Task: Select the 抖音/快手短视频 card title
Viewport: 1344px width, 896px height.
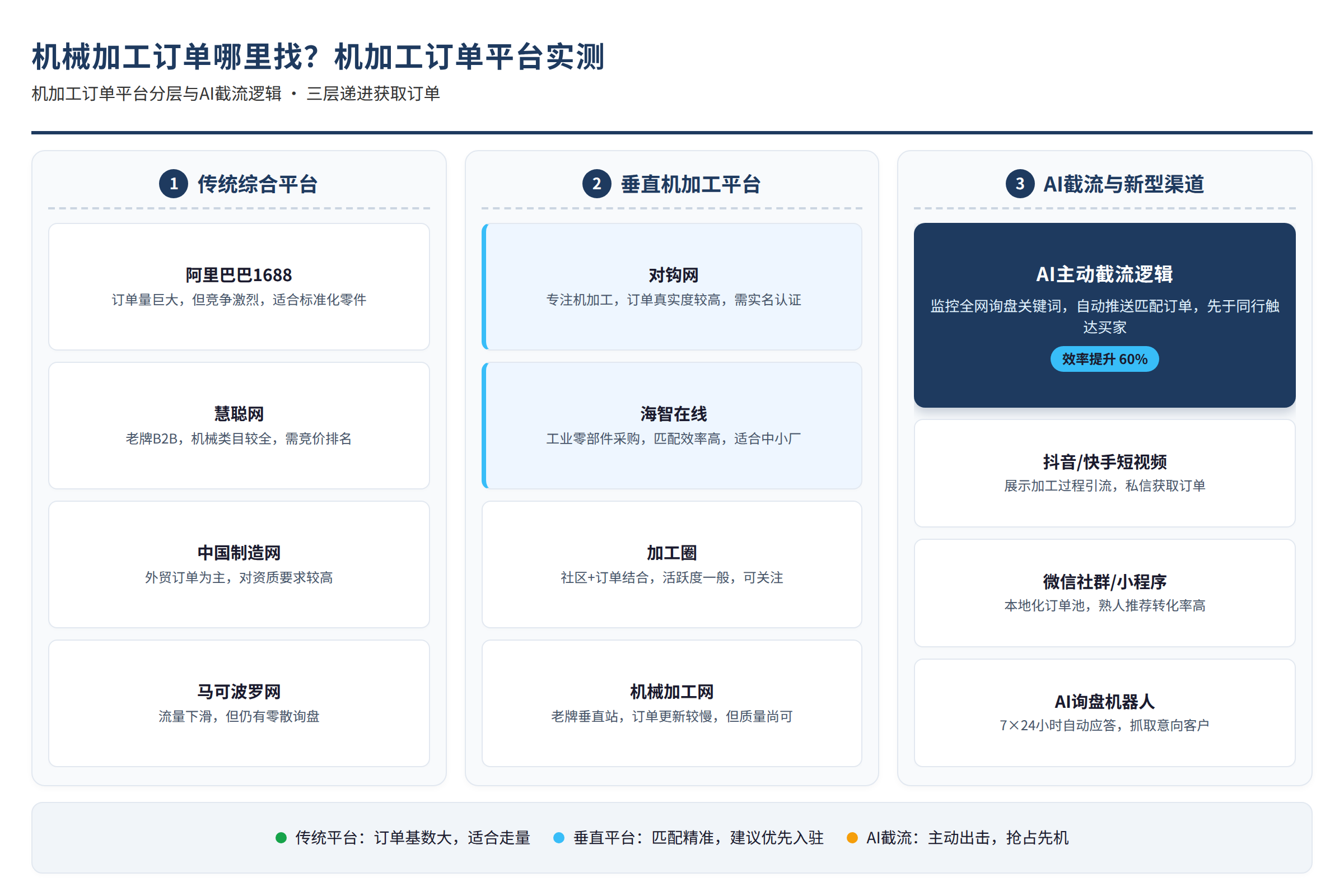Action: pyautogui.click(x=1104, y=461)
